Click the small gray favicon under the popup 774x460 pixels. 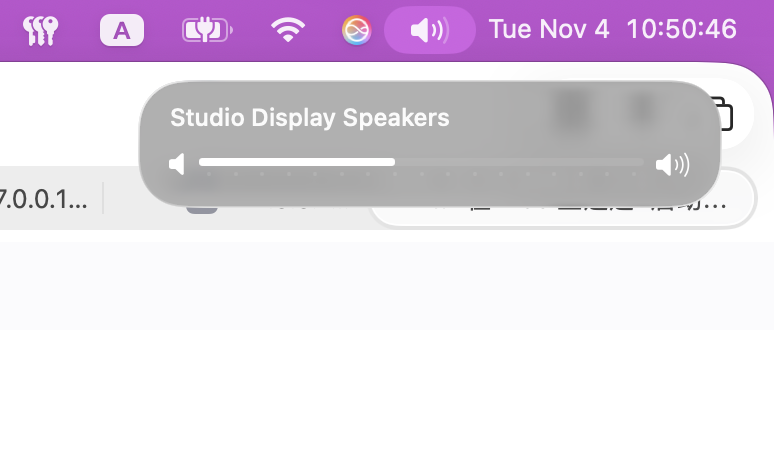(202, 210)
